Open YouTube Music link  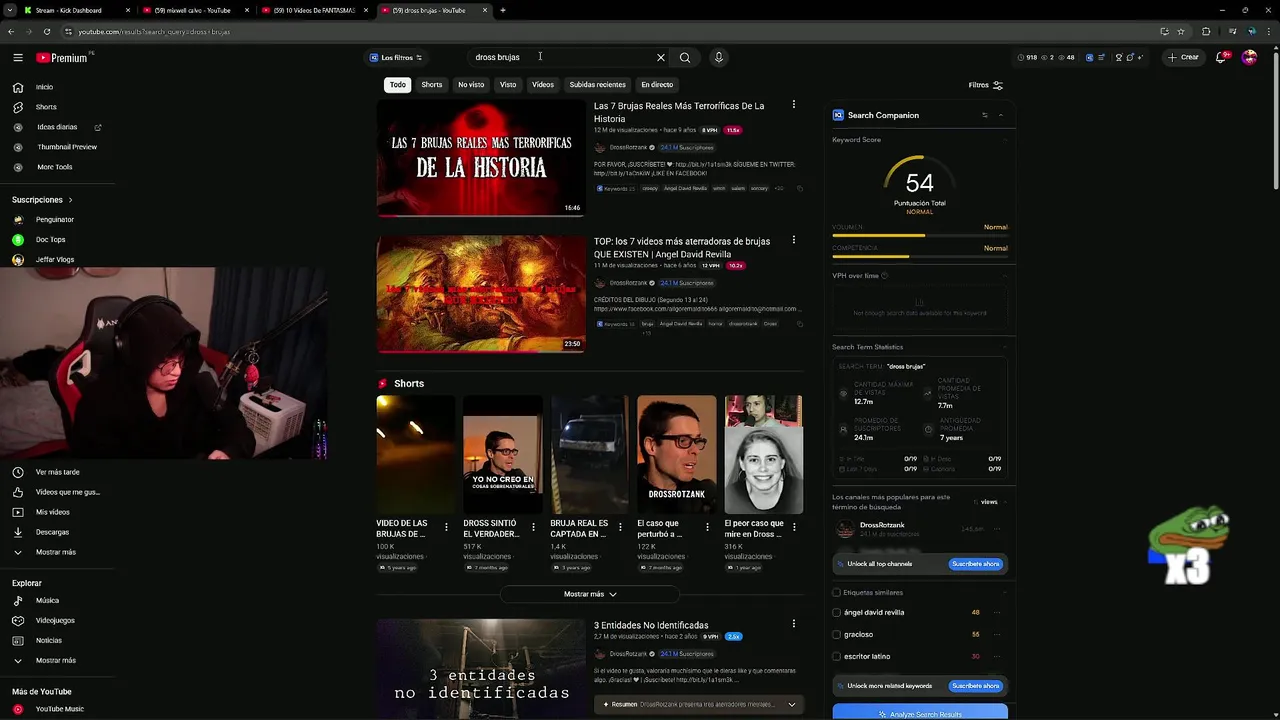(x=59, y=709)
